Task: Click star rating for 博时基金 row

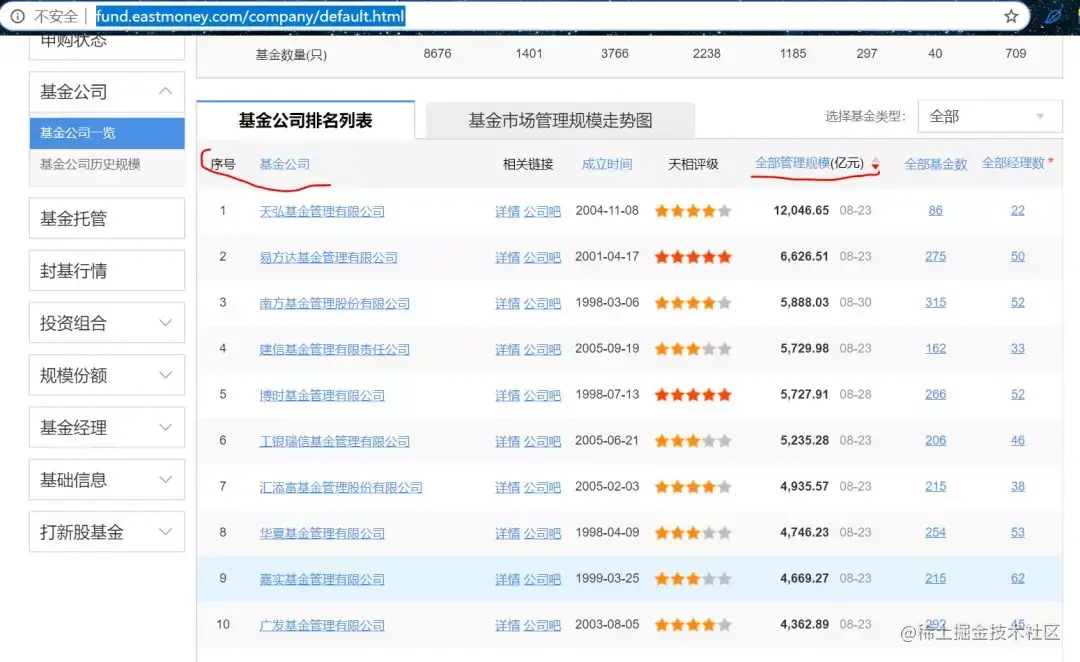Action: (693, 395)
